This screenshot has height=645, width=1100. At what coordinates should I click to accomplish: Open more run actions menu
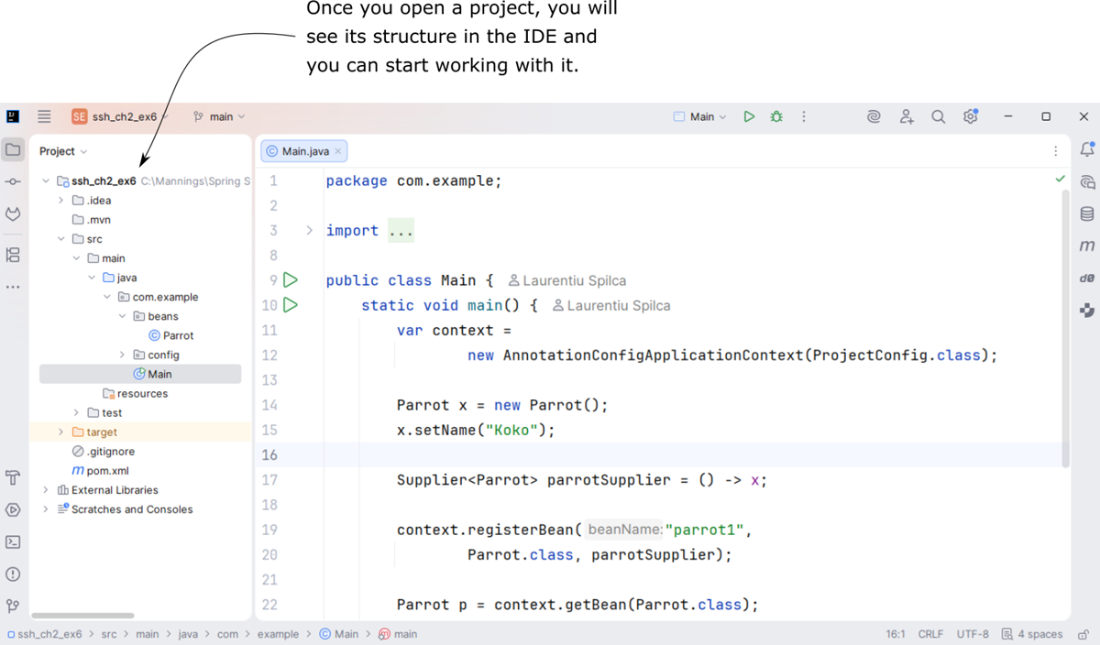804,117
